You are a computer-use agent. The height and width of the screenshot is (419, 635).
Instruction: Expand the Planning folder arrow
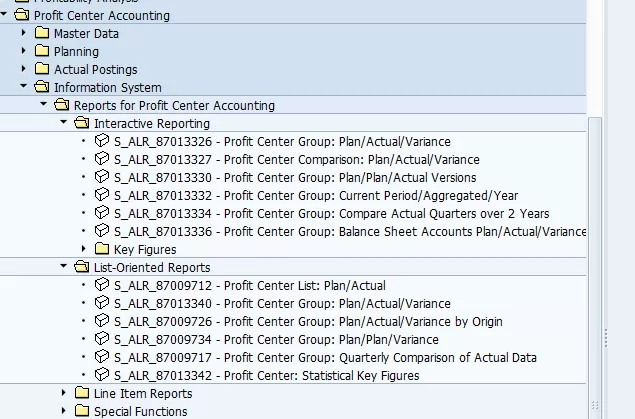[x=24, y=51]
